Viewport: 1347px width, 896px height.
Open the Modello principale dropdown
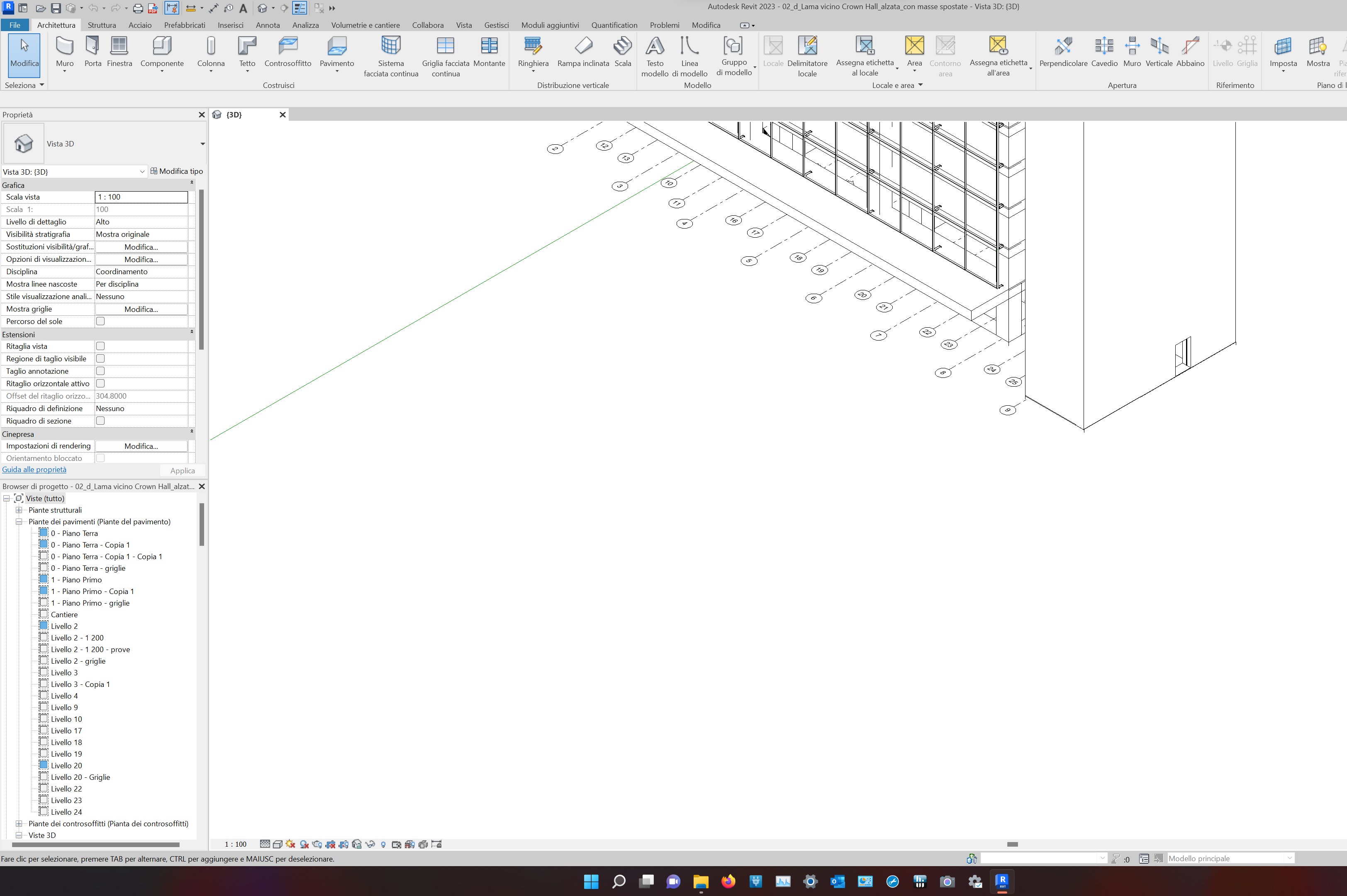1230,858
